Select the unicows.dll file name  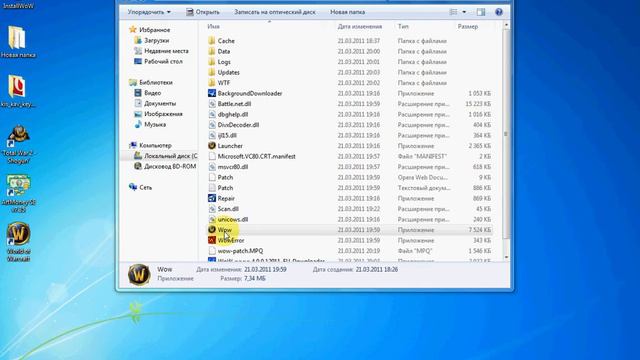click(233, 219)
